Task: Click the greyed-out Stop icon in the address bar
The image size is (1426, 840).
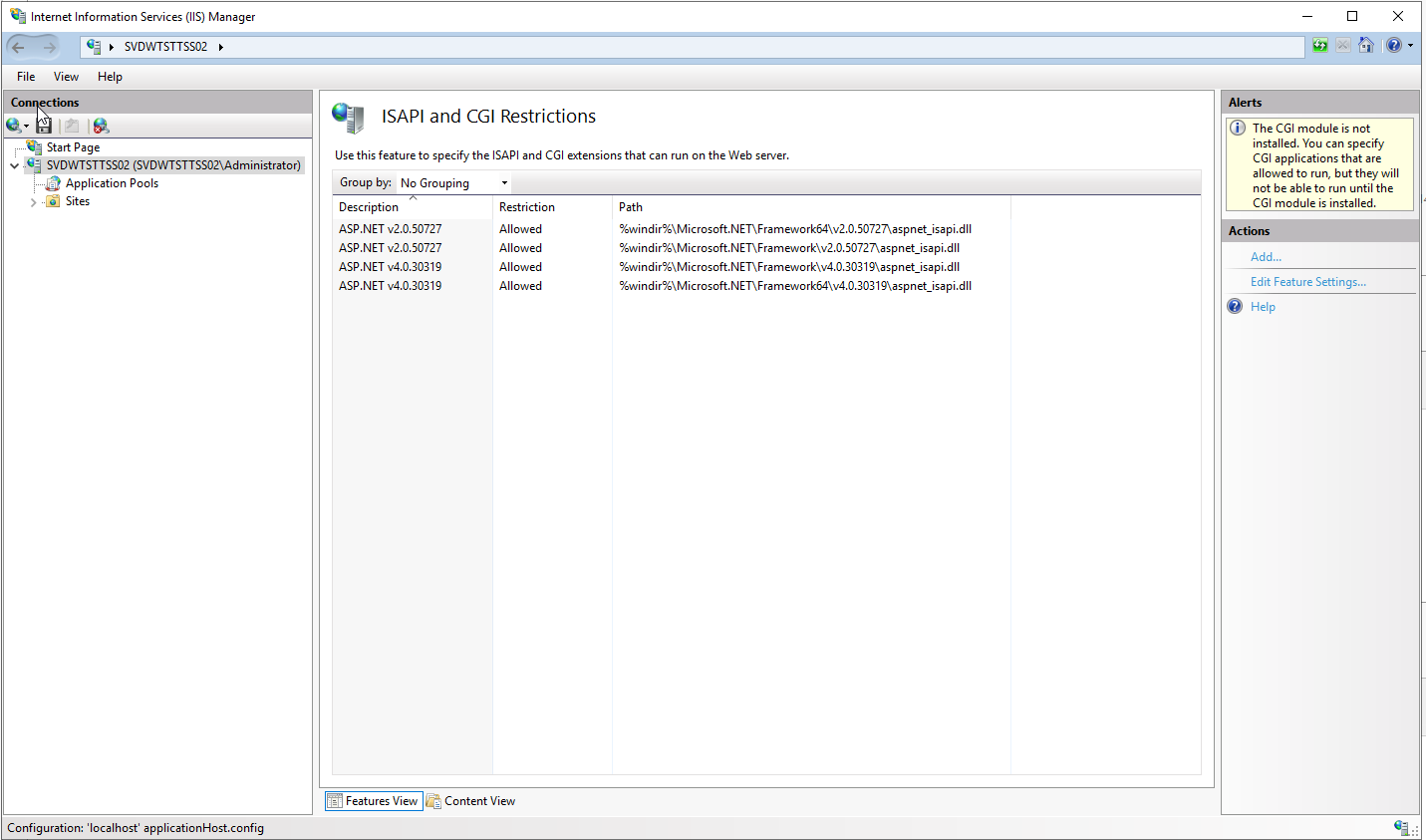Action: tap(1343, 46)
